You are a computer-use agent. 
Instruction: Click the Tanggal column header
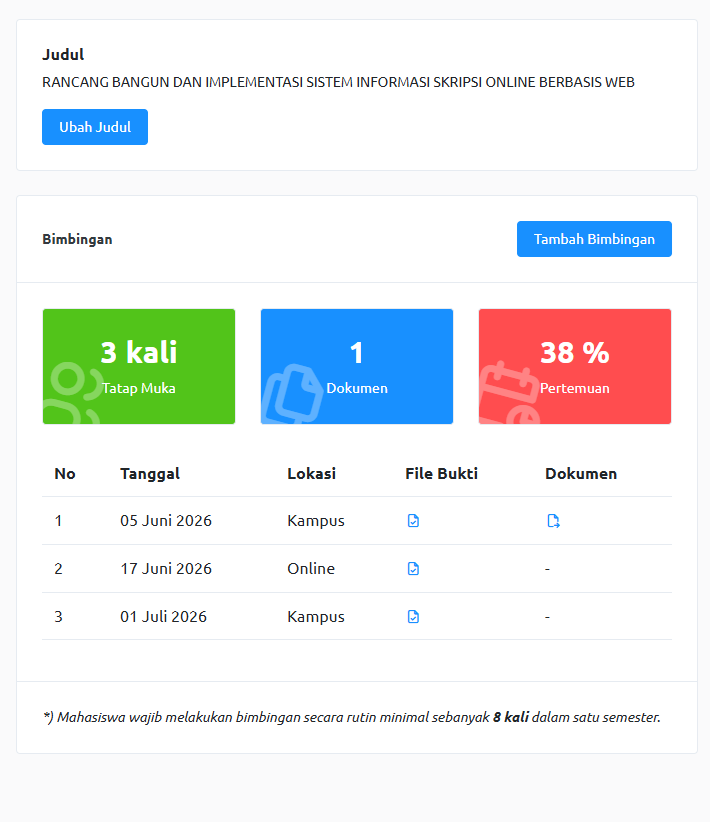coord(150,473)
